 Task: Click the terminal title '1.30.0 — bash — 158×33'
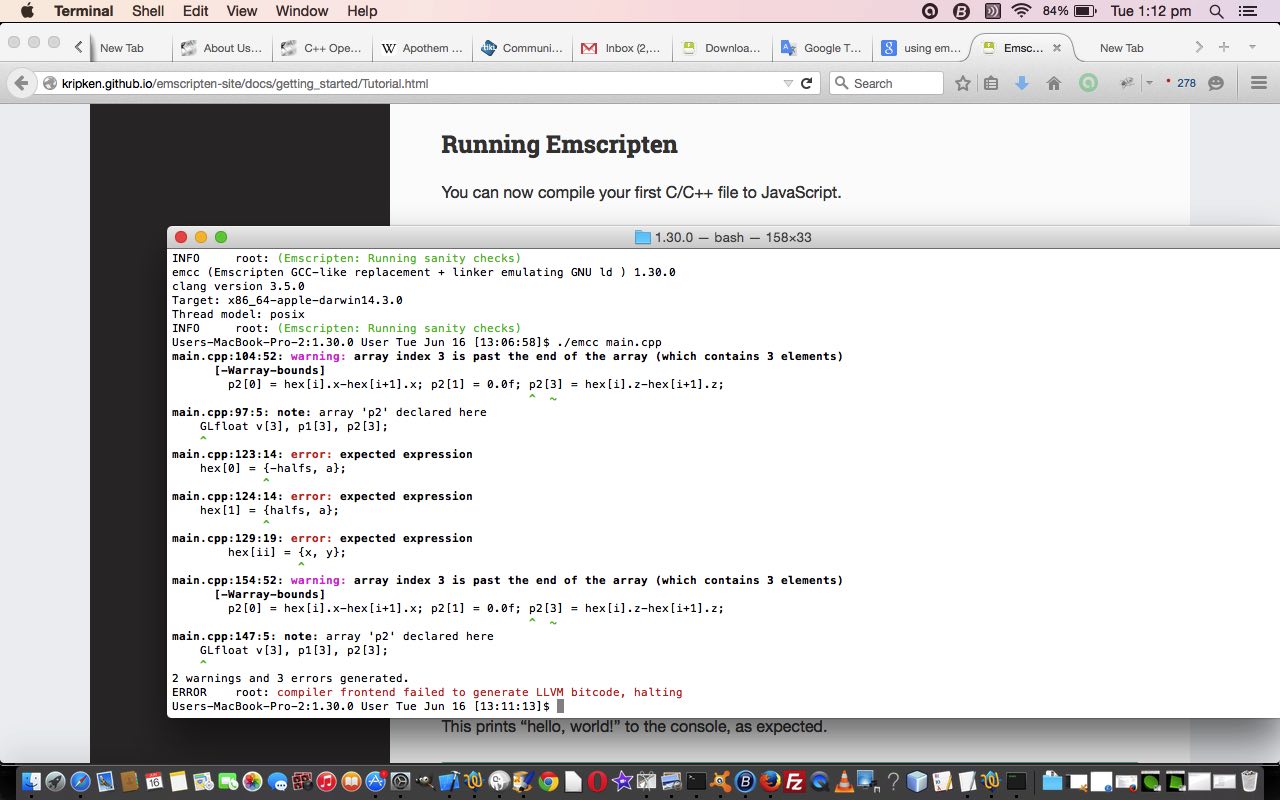pyautogui.click(x=733, y=237)
